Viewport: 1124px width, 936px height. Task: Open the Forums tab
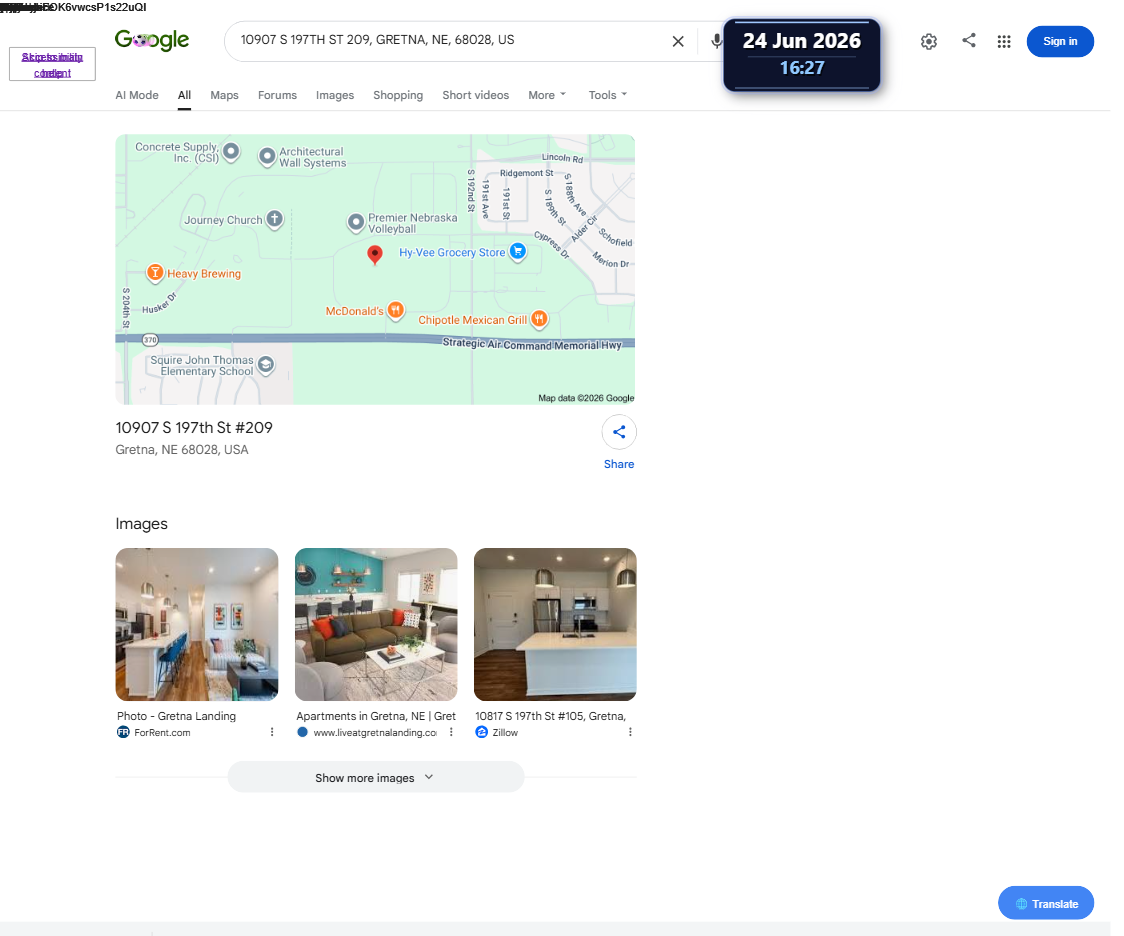pos(277,95)
